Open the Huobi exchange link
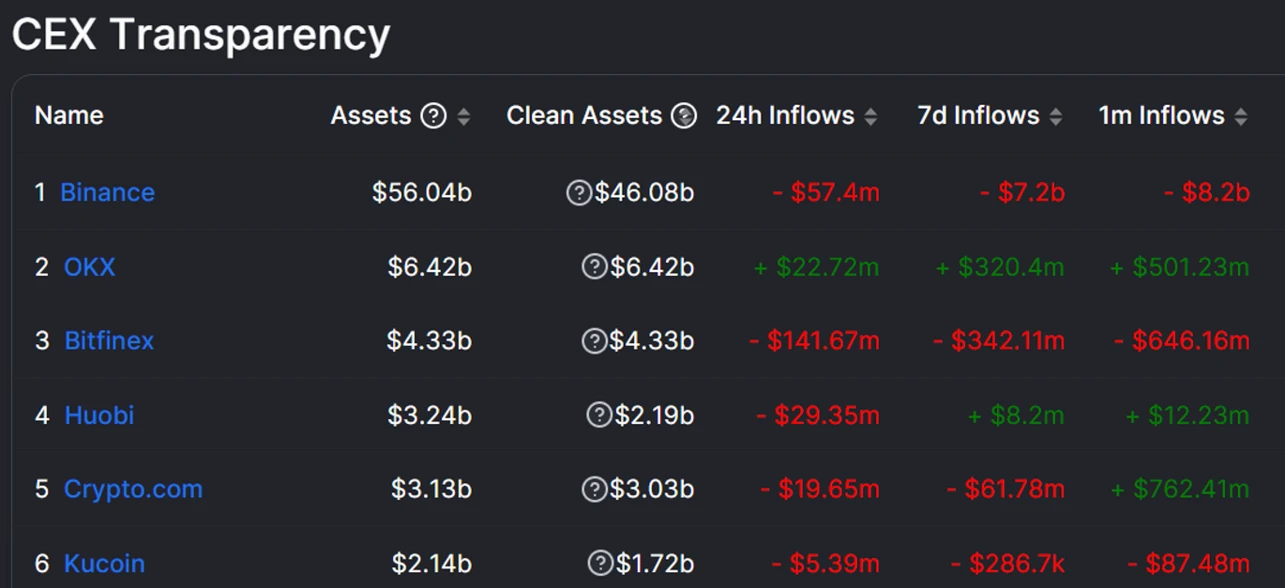The image size is (1285, 588). pos(99,415)
